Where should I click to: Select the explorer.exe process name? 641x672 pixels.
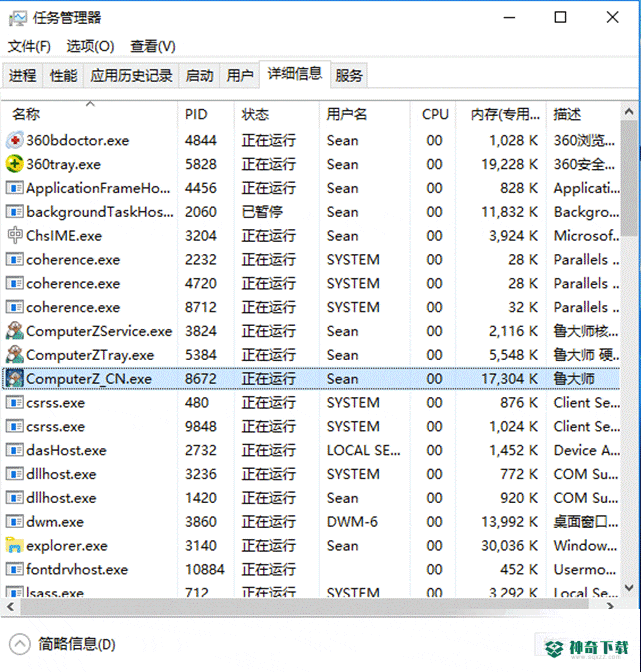[67, 546]
